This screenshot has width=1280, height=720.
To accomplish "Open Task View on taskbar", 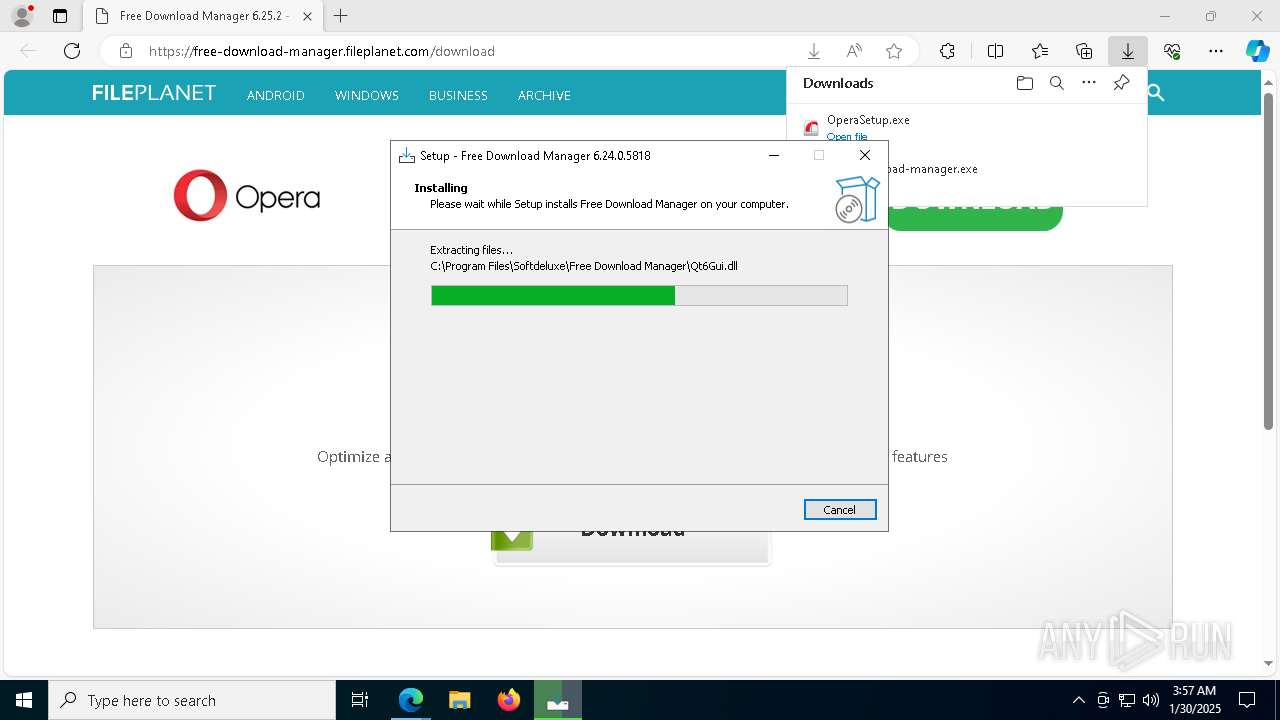I will 360,700.
